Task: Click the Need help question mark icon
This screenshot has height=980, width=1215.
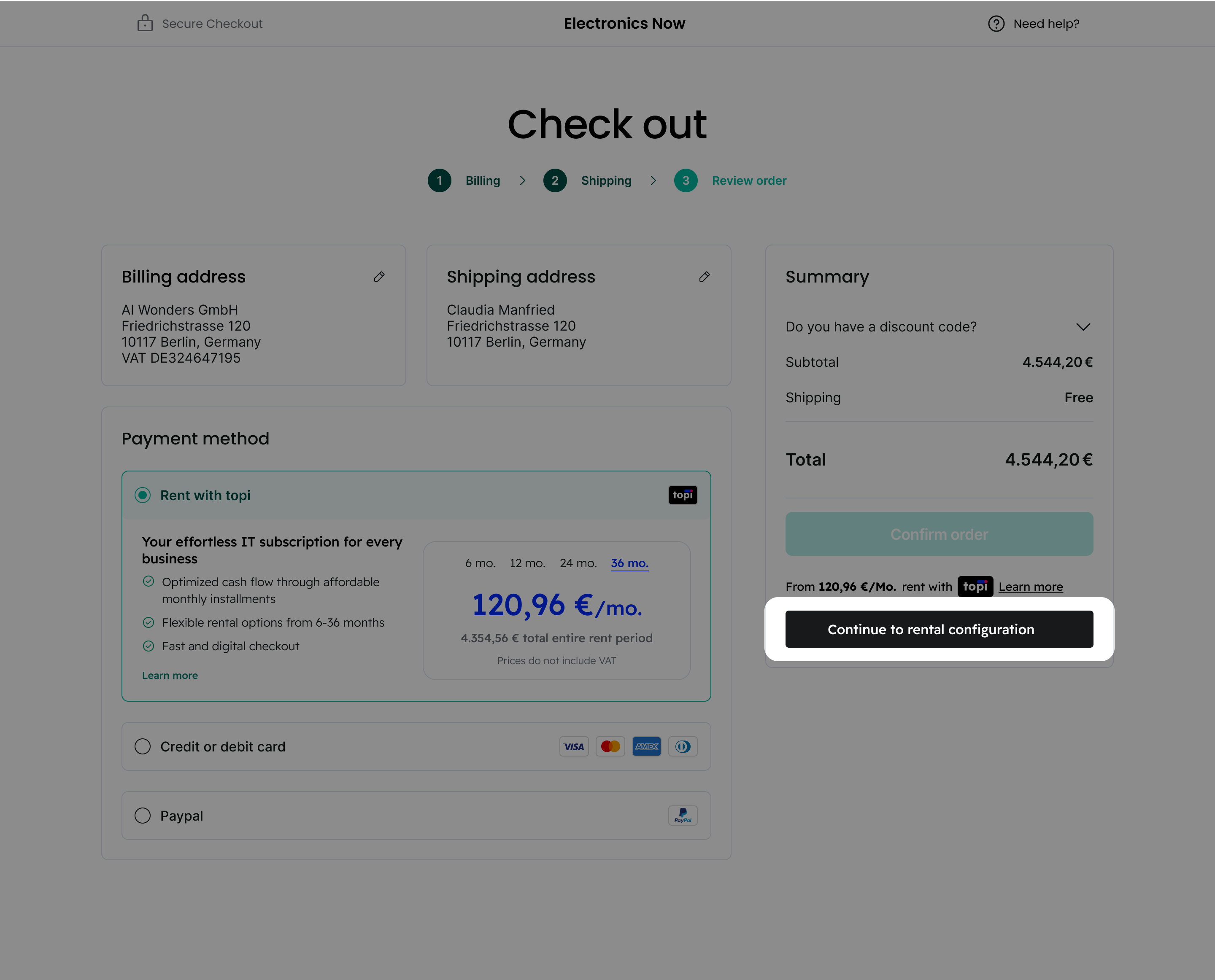Action: (996, 24)
